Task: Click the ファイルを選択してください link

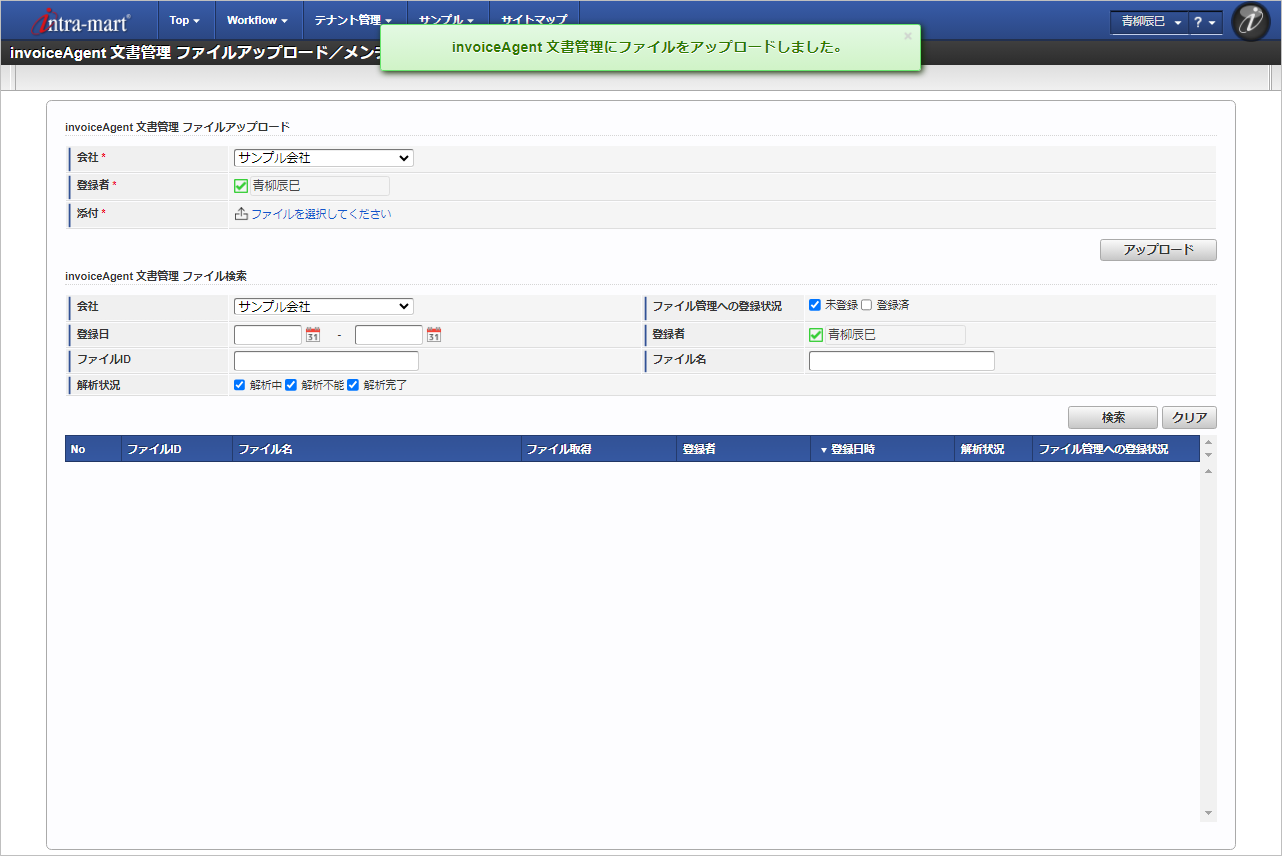Action: tap(321, 214)
